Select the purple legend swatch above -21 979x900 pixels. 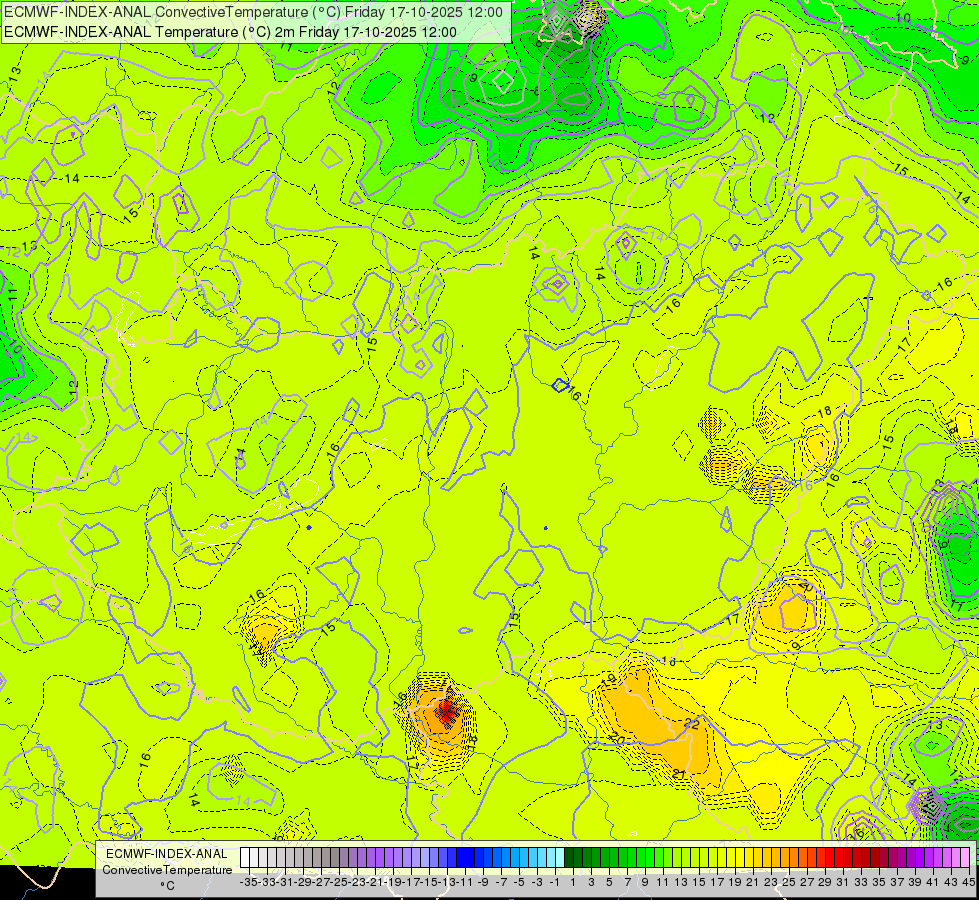click(x=371, y=857)
